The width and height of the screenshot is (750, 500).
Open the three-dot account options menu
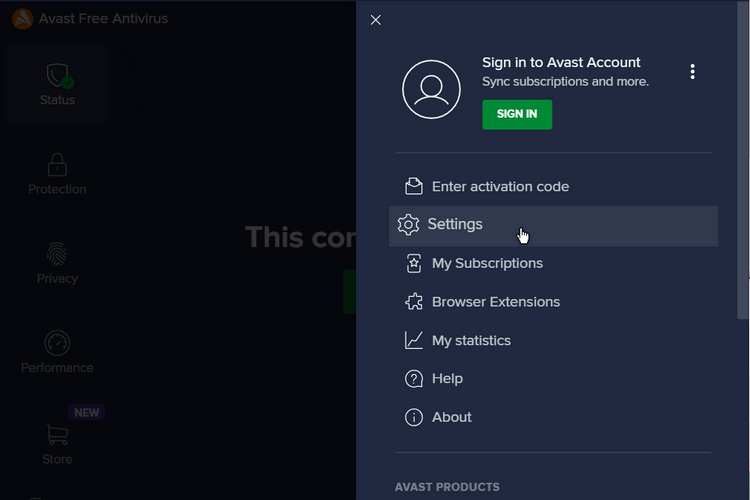(692, 72)
